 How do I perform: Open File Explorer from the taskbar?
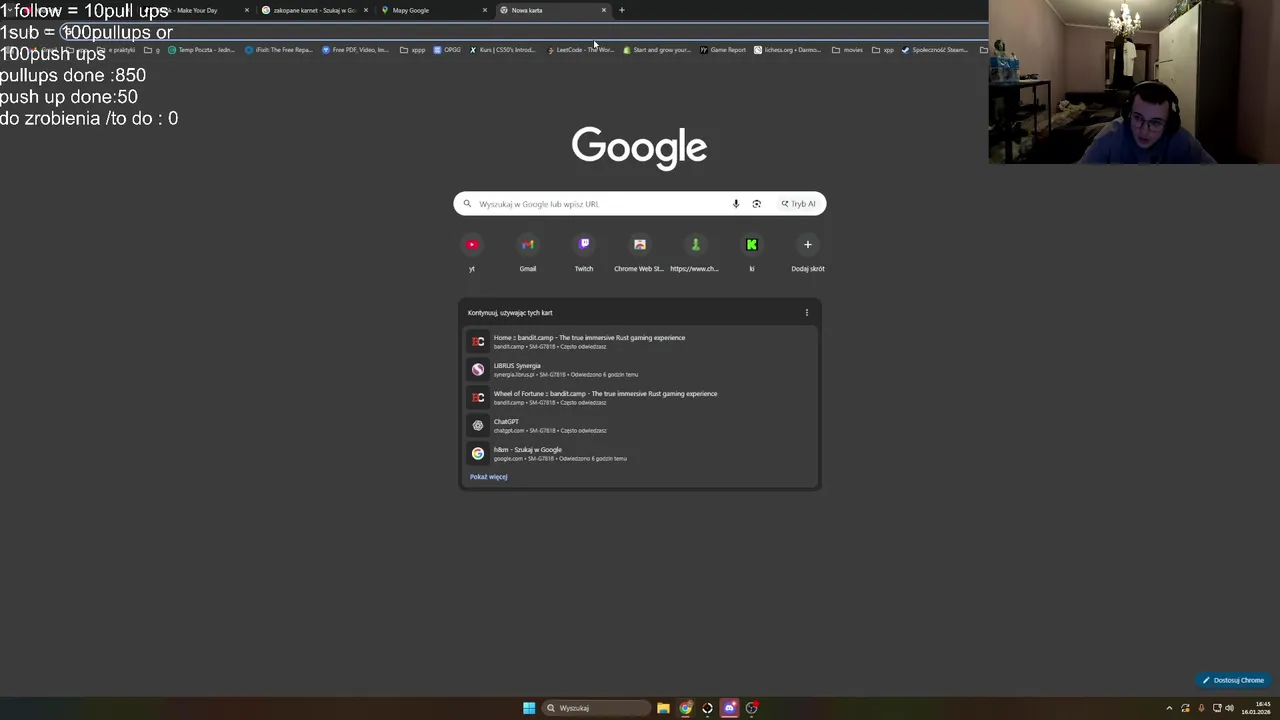(x=663, y=708)
